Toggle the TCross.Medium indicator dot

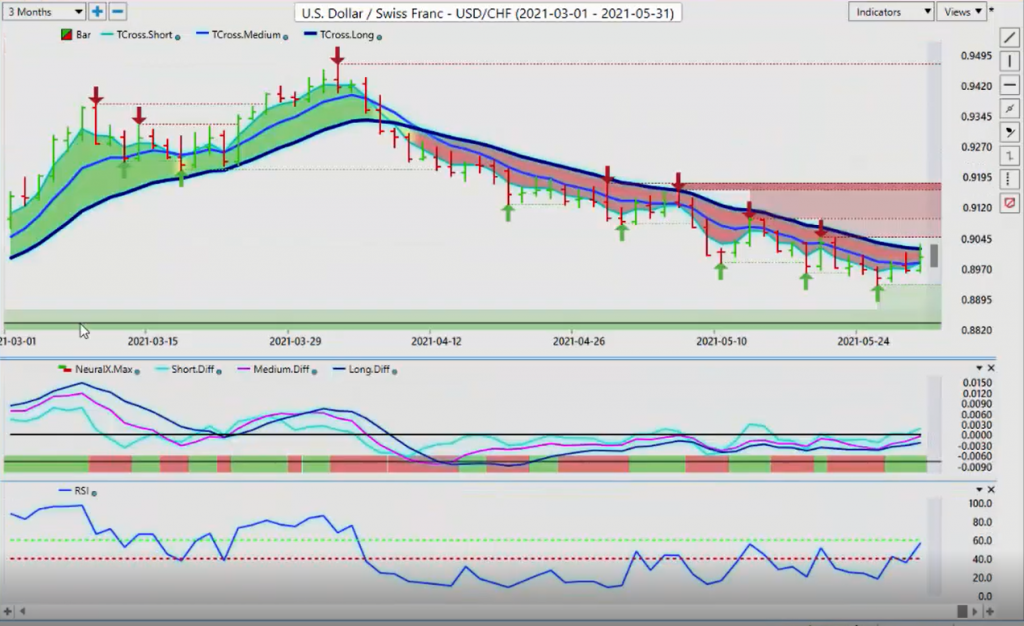(x=286, y=36)
